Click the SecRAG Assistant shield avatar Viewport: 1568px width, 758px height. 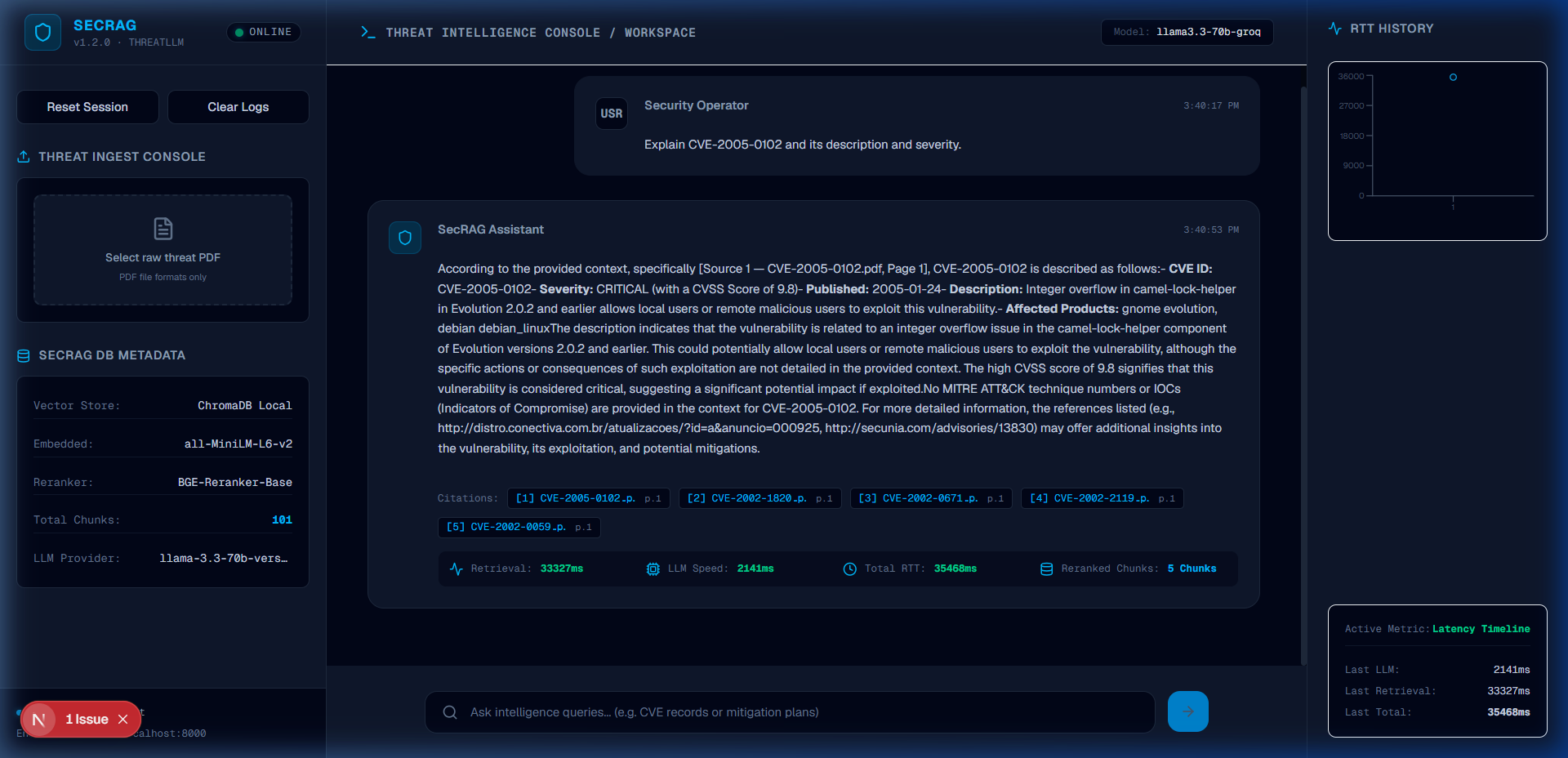coord(405,238)
